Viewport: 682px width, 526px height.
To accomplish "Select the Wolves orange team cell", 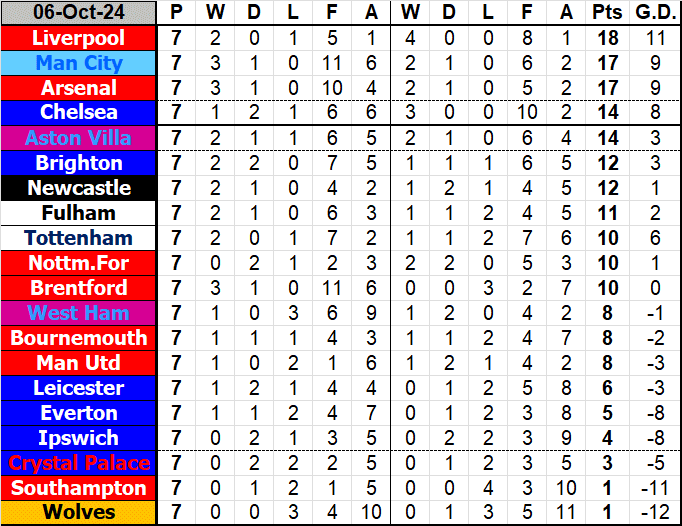I will click(79, 513).
